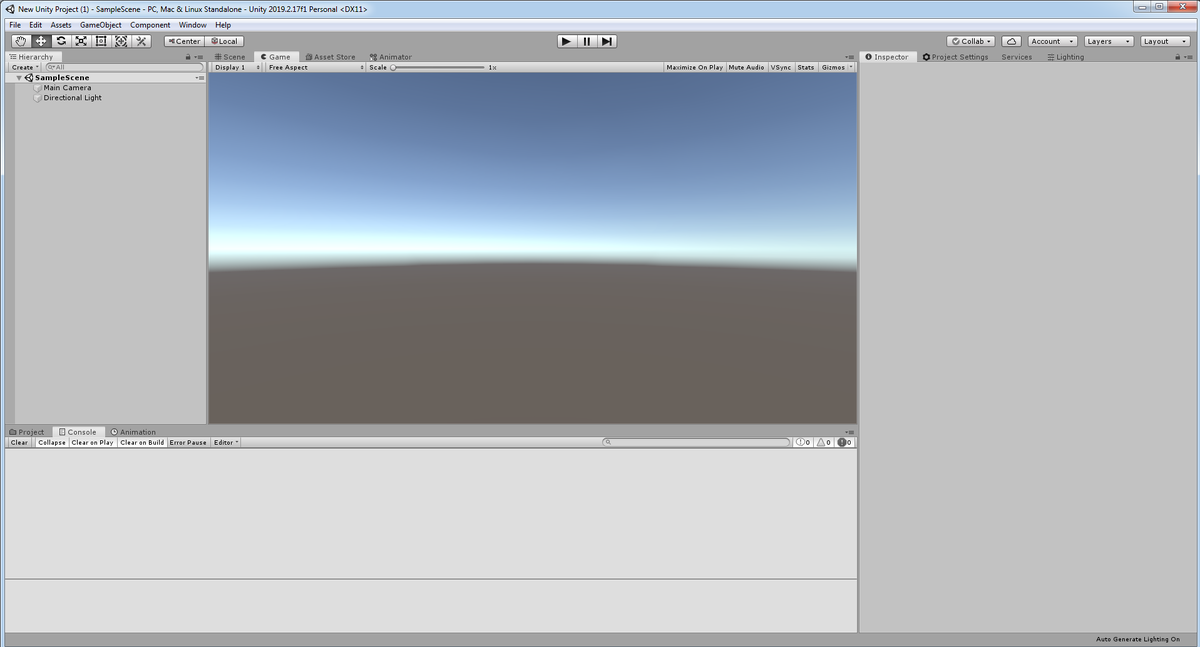Toggle pivot mode Center button
The width and height of the screenshot is (1200, 647).
pos(184,41)
